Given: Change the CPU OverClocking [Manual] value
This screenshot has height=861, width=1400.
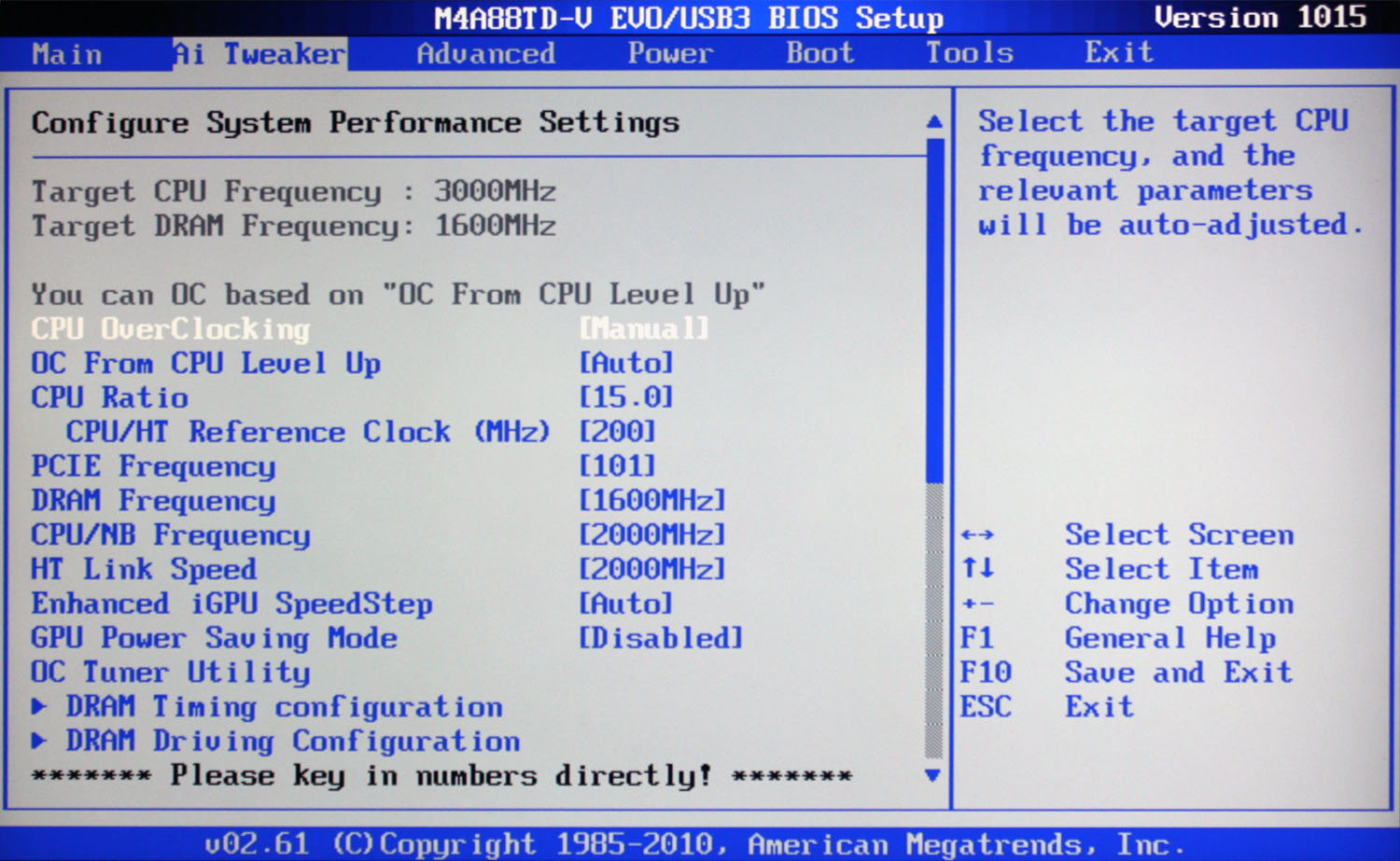Looking at the screenshot, I should (644, 329).
